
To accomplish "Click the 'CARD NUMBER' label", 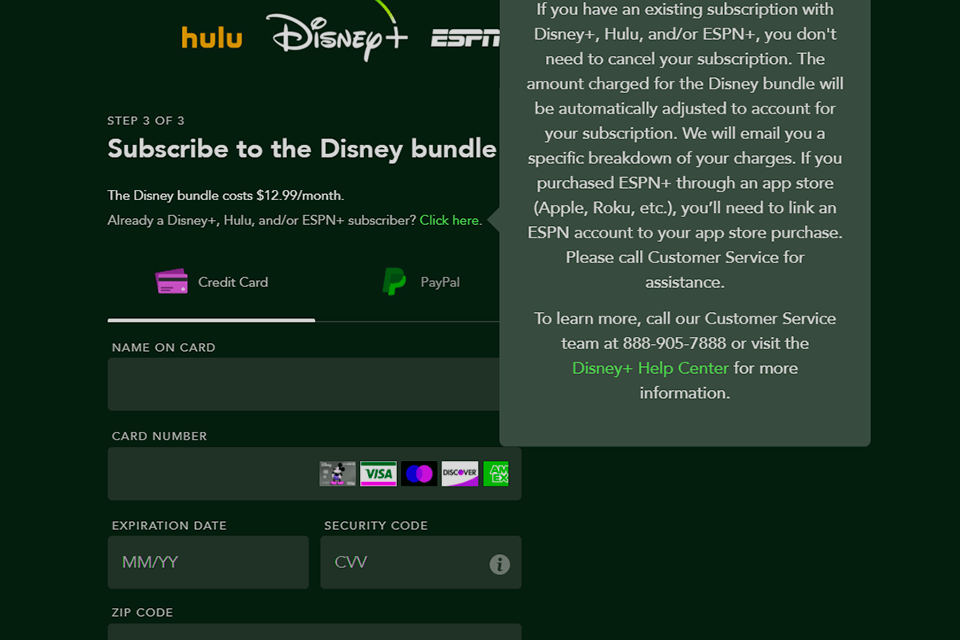I will (159, 436).
